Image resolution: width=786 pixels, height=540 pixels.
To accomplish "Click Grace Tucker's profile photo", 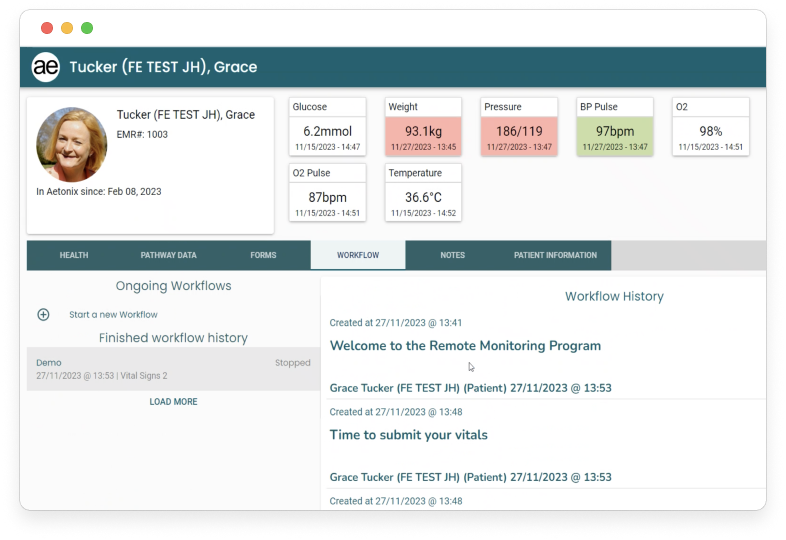I will [72, 144].
